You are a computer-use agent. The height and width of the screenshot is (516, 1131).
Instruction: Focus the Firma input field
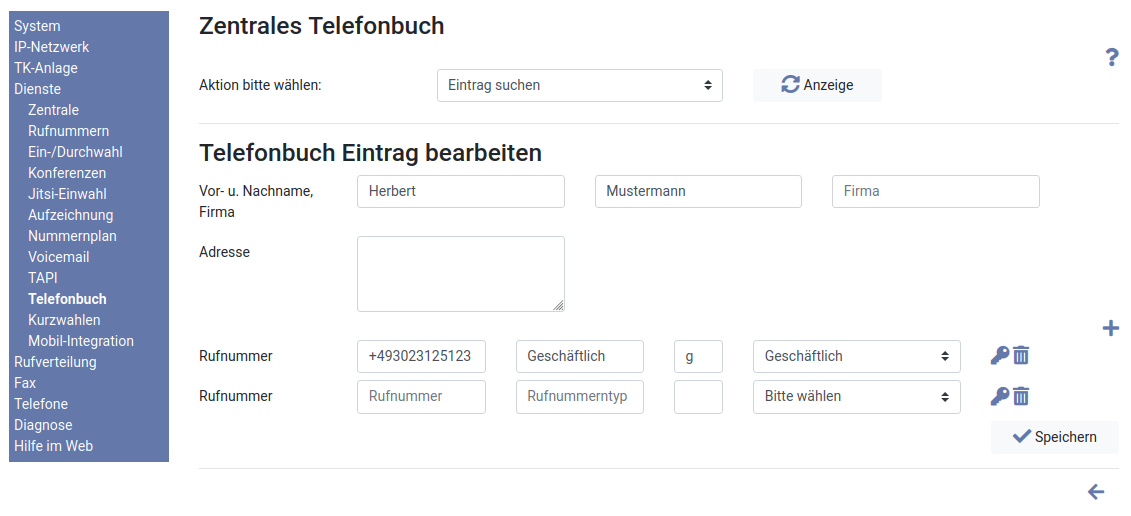pyautogui.click(x=935, y=191)
